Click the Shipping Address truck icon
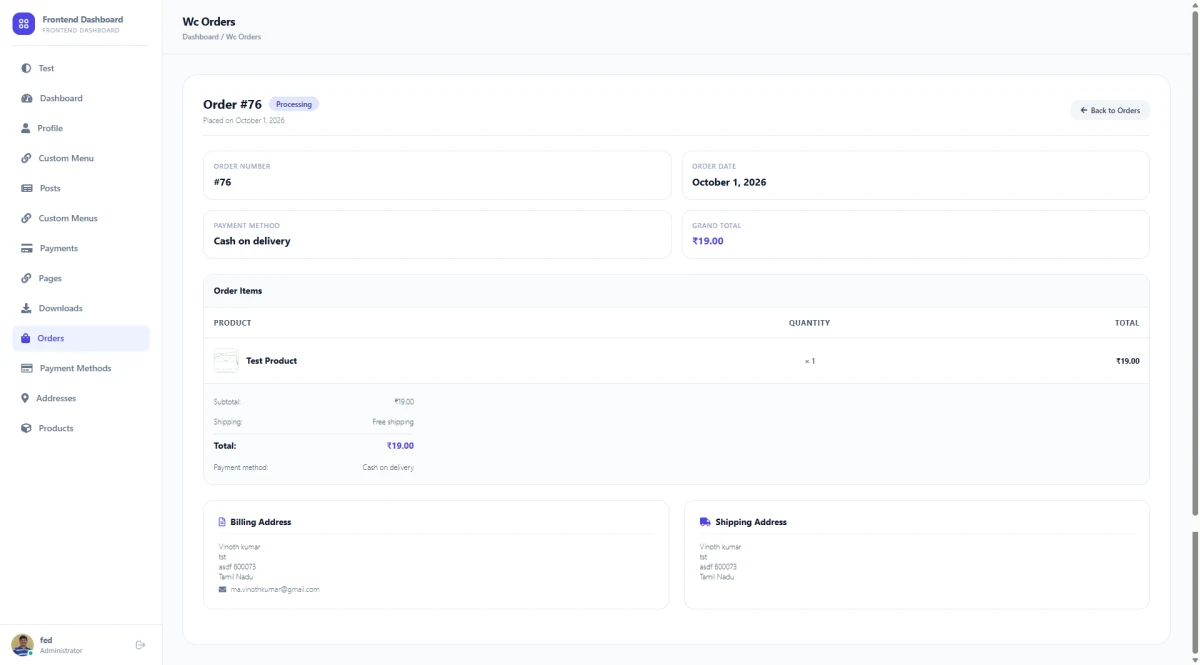Screen dimensions: 1200x665 pos(705,522)
